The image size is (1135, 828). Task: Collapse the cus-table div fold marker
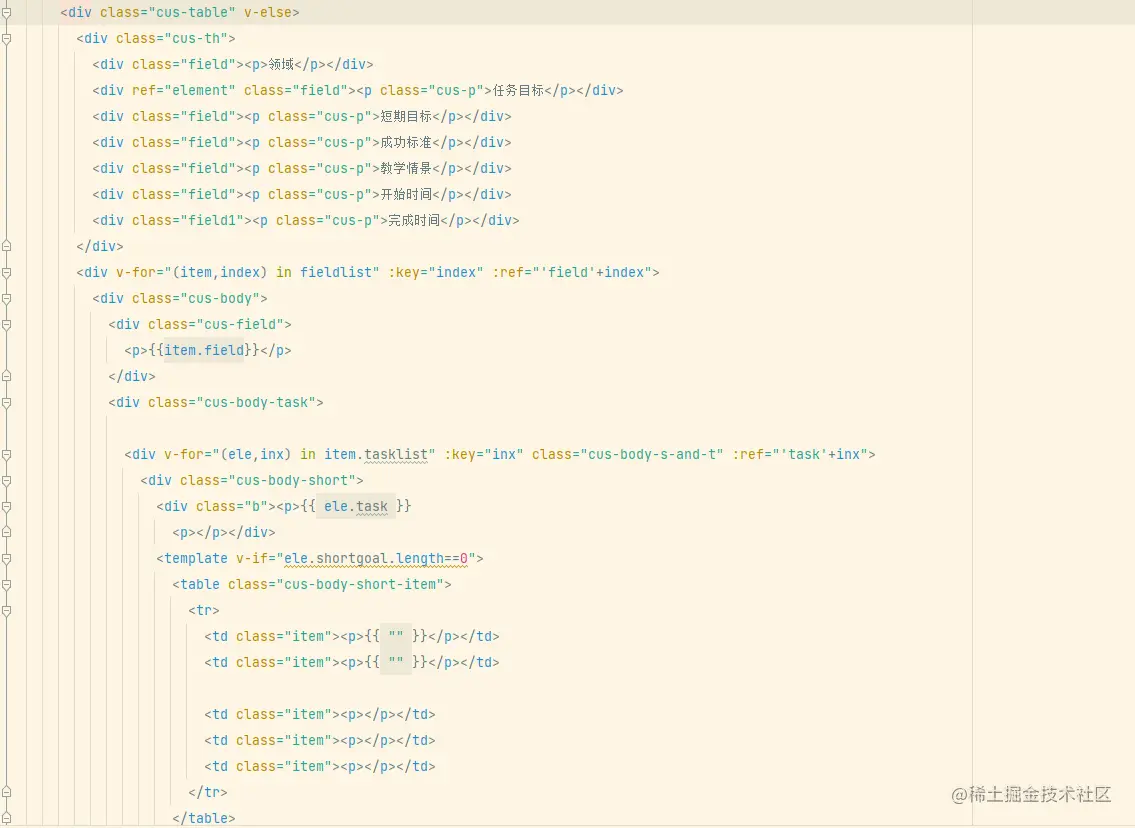coord(7,12)
